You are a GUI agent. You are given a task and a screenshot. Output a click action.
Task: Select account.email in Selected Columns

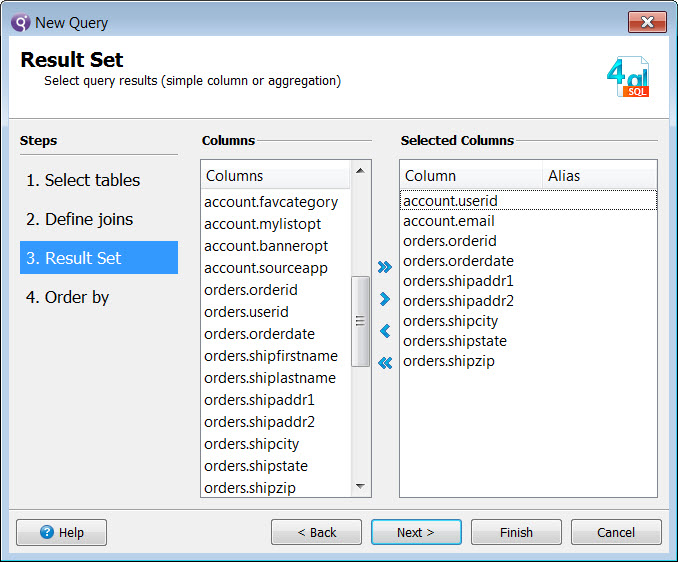pos(449,221)
